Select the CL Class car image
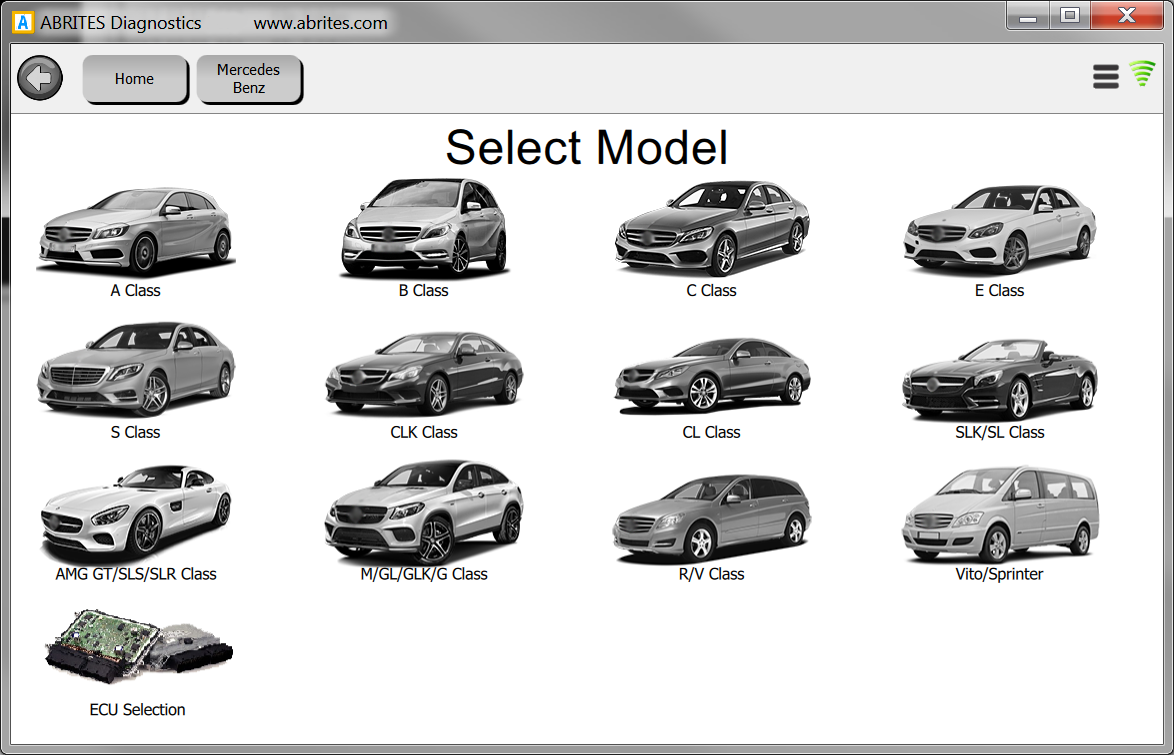Image resolution: width=1174 pixels, height=755 pixels. pyautogui.click(x=711, y=375)
